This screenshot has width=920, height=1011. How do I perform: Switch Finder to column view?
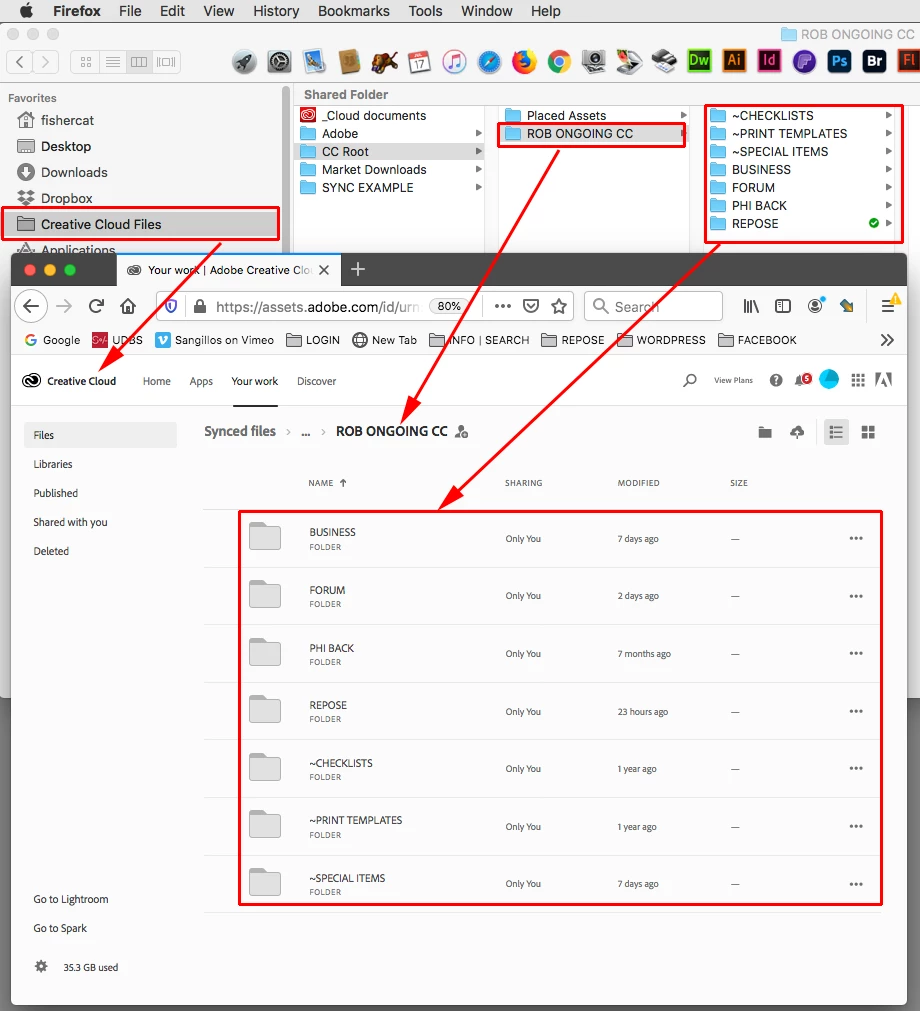139,62
